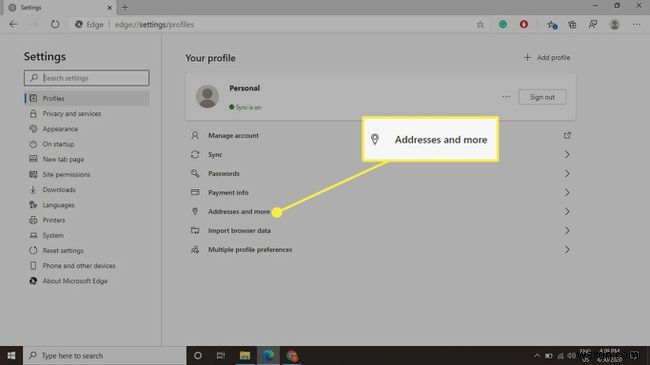Open a new tab with plus button
Screen dimensions: 650x365
pos(125,7)
